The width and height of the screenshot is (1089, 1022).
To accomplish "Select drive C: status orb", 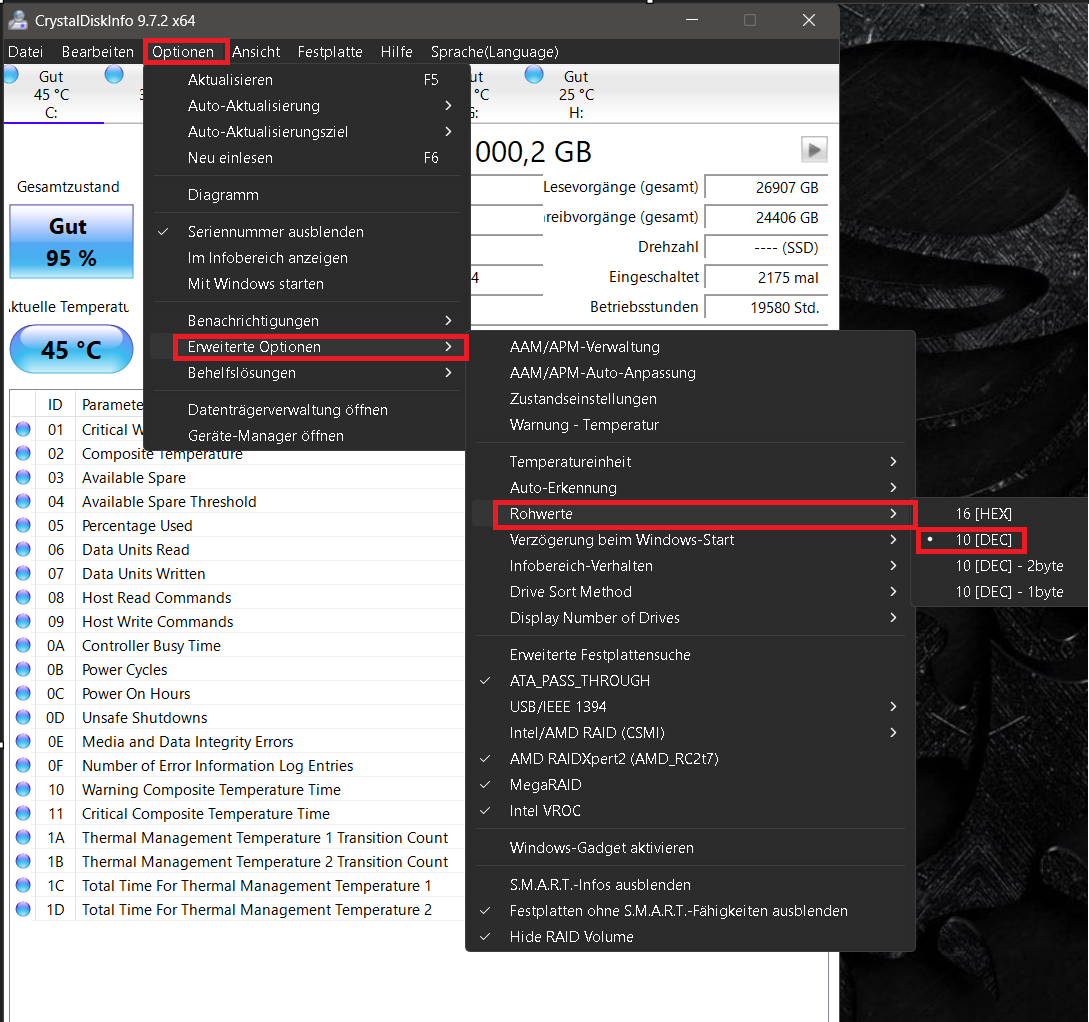I will tap(10, 75).
